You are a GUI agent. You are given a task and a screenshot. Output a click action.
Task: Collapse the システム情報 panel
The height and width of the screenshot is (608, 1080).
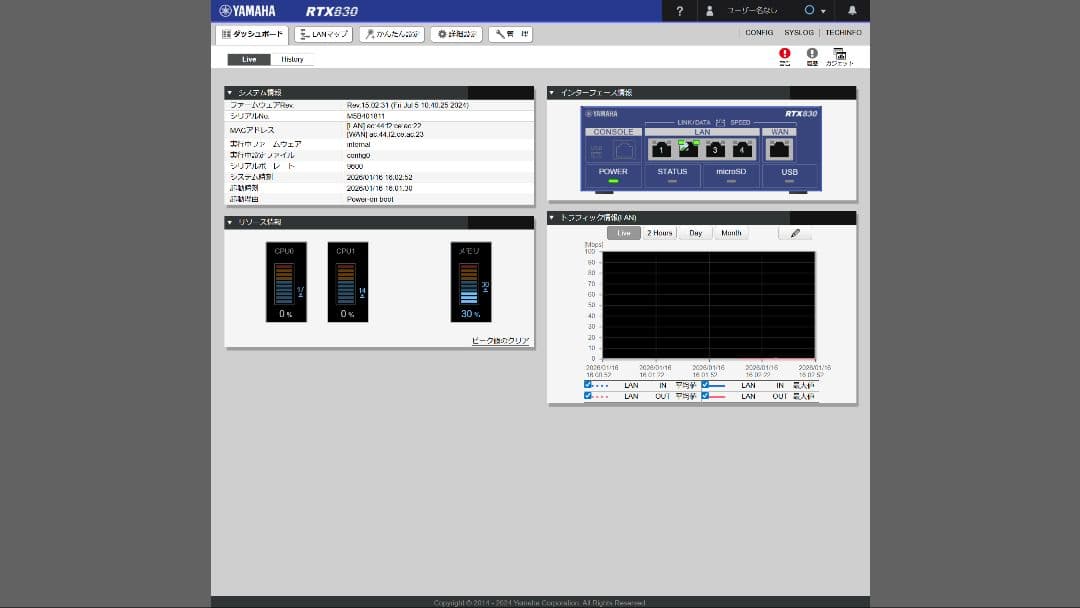(x=232, y=92)
